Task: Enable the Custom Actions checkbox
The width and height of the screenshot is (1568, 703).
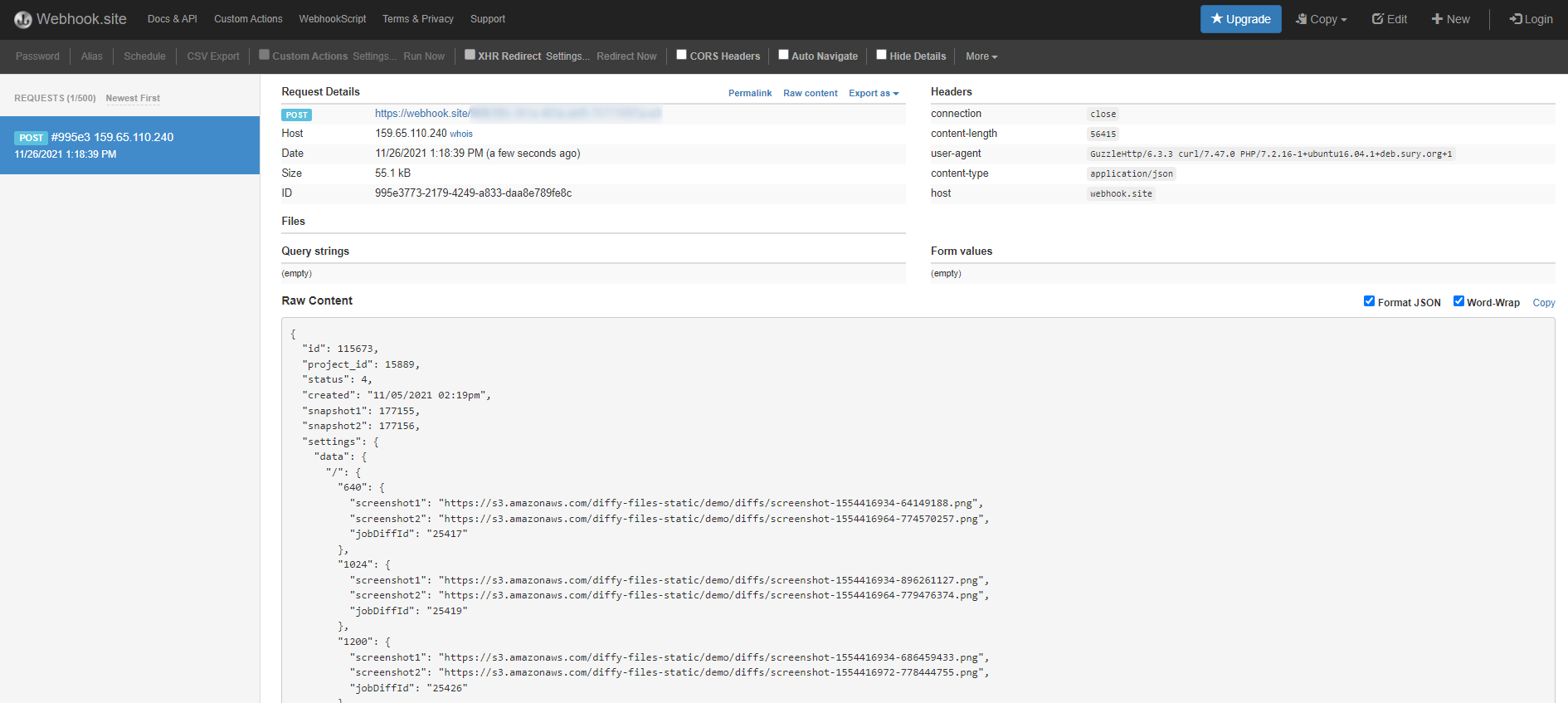Action: coord(264,55)
